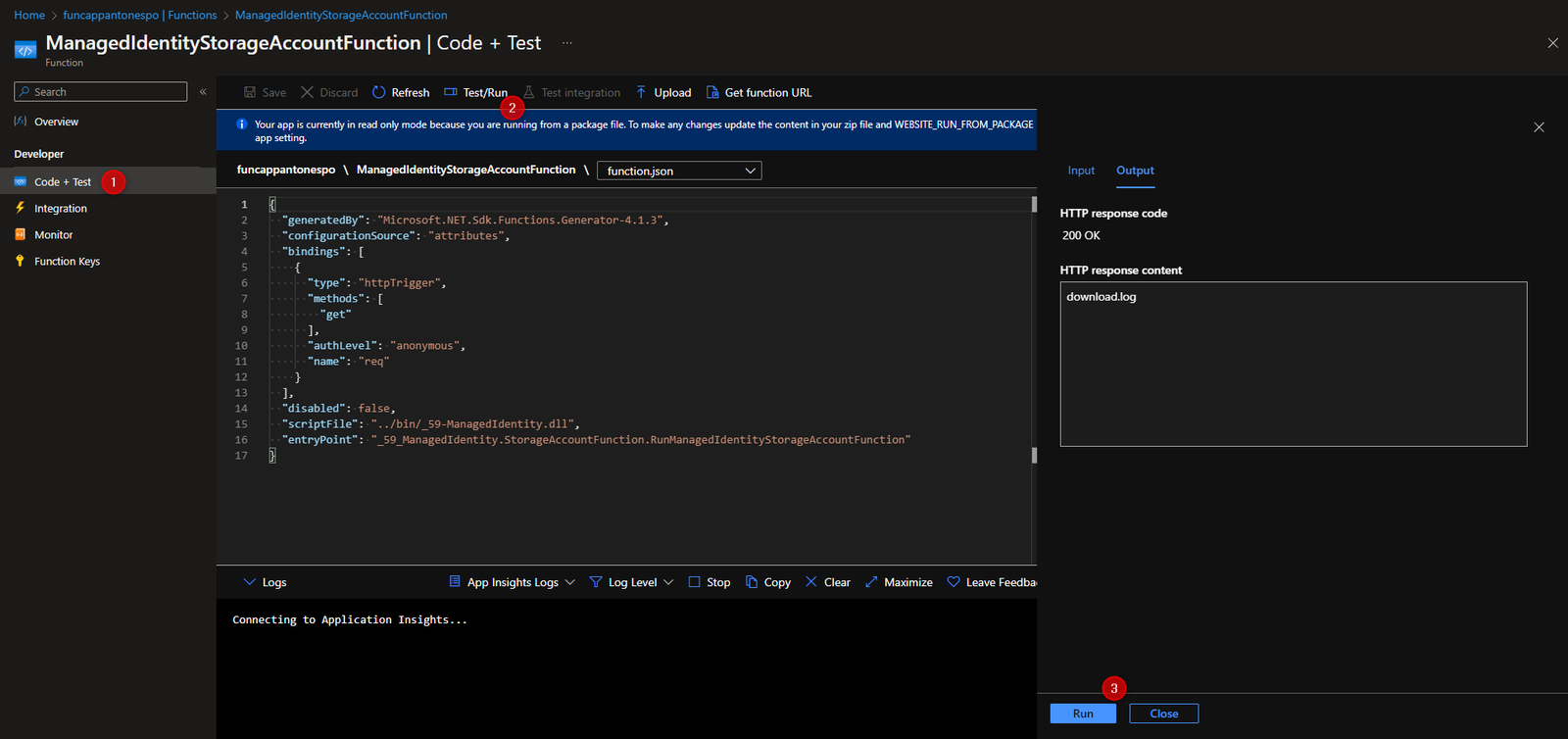Collapse the Logs panel chevron
This screenshot has height=739, width=1568.
point(249,581)
